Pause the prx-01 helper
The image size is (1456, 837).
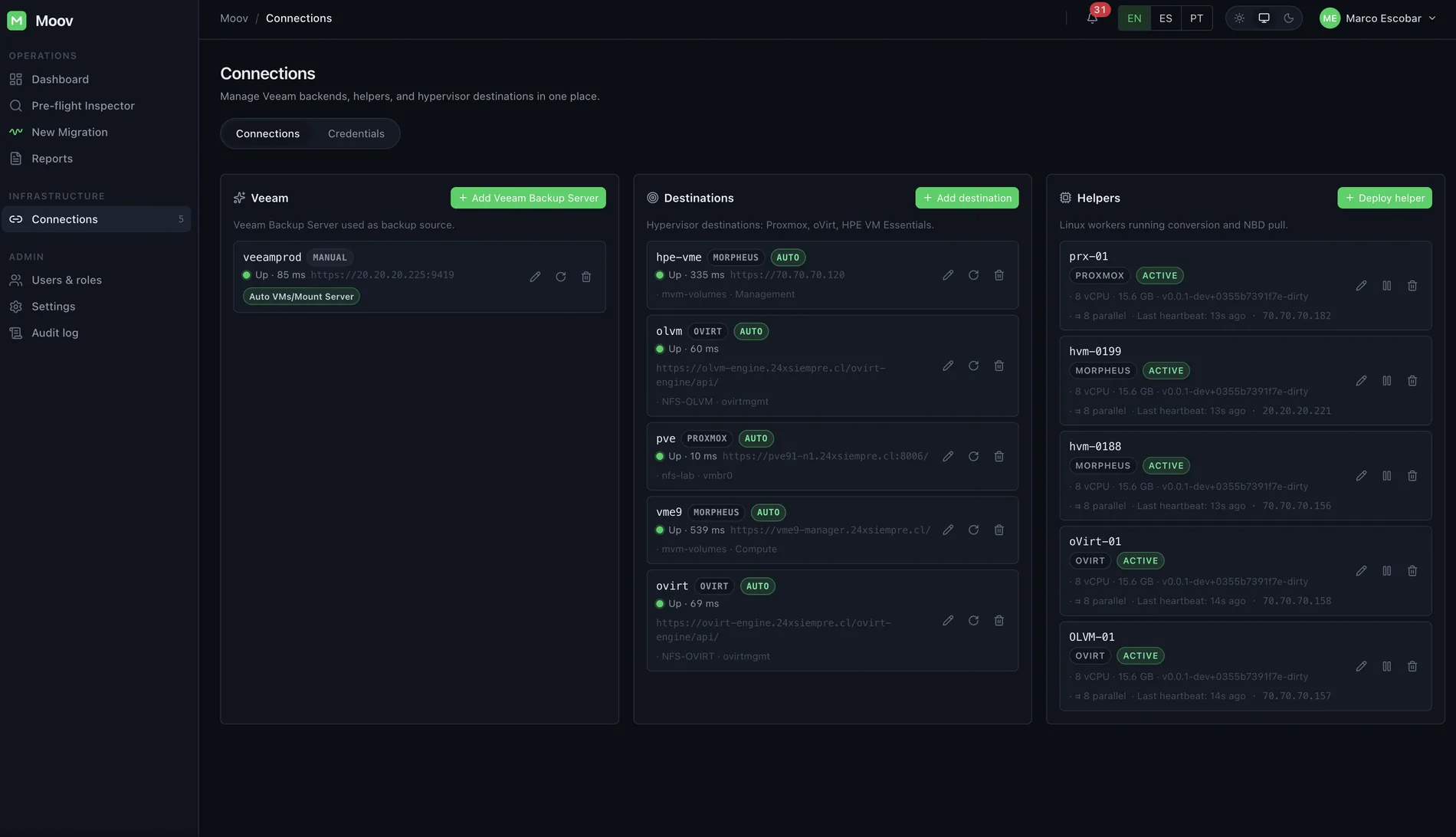coord(1387,286)
